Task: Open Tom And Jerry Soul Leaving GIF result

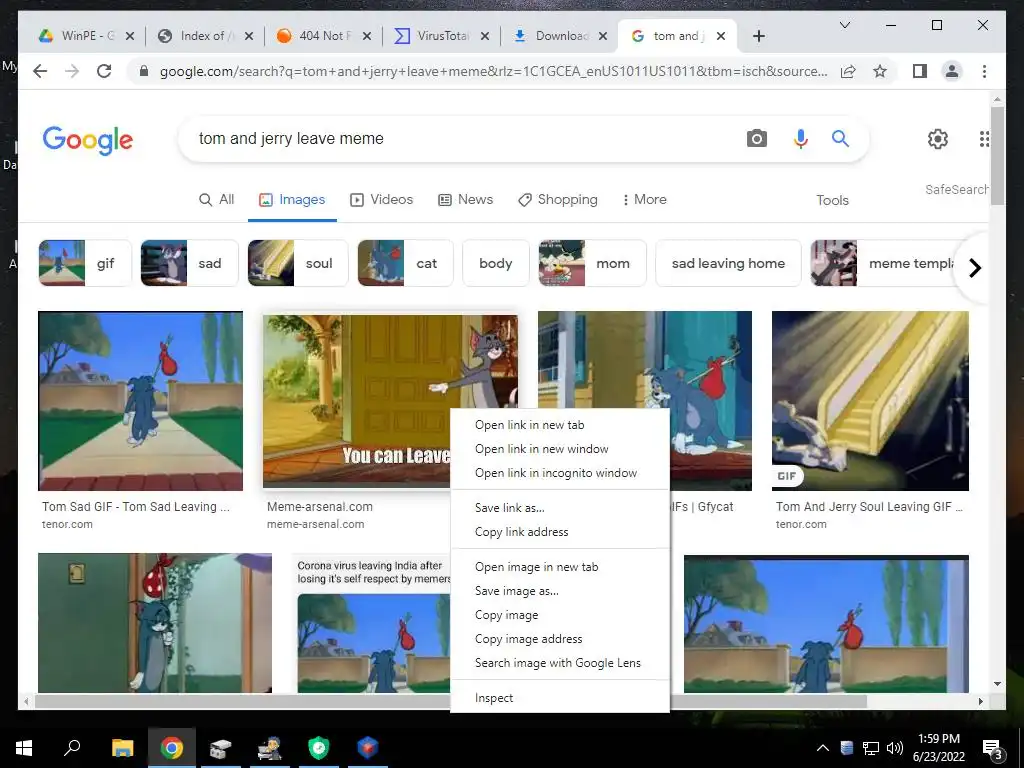Action: coord(870,400)
